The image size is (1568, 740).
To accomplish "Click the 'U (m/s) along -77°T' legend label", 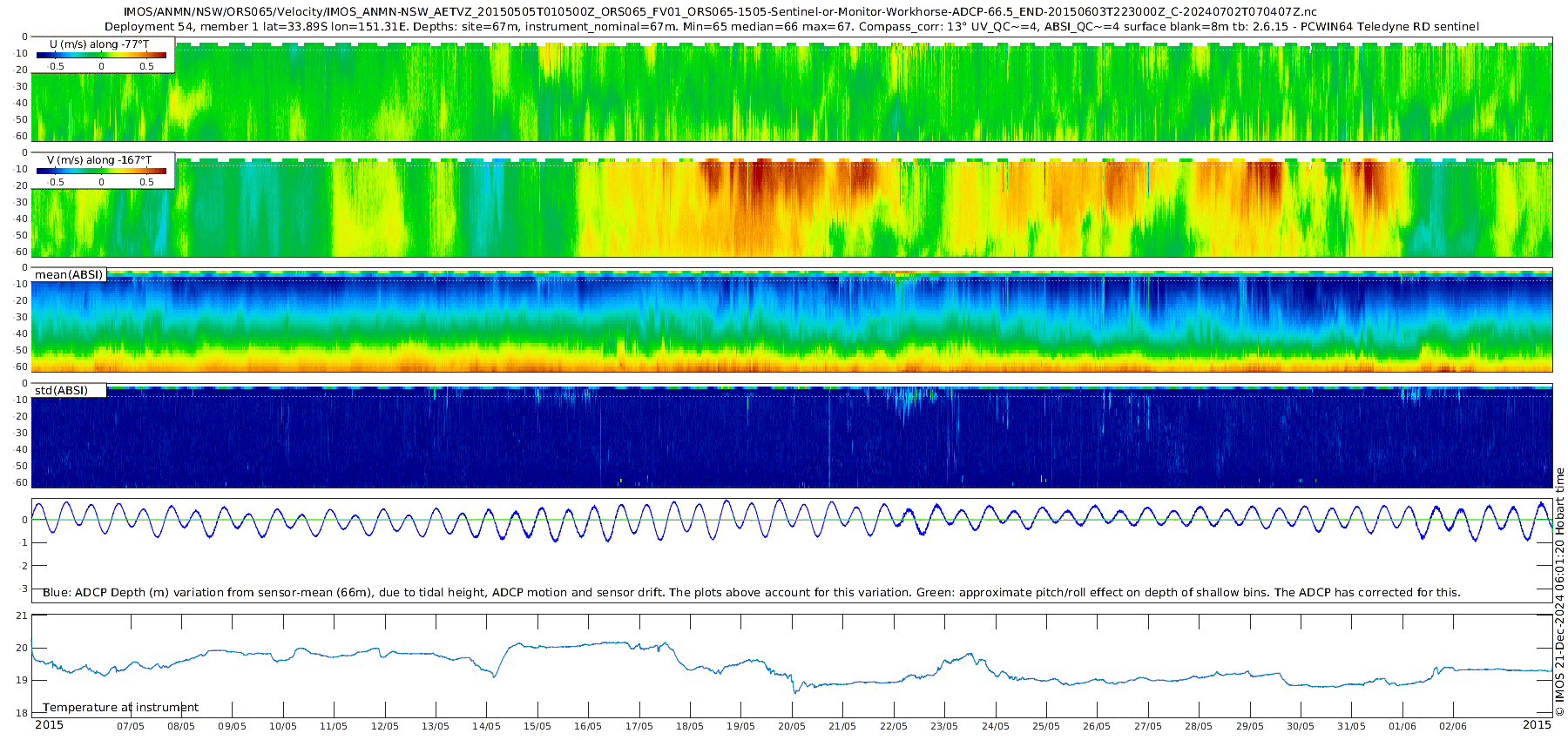I will 102,44.
